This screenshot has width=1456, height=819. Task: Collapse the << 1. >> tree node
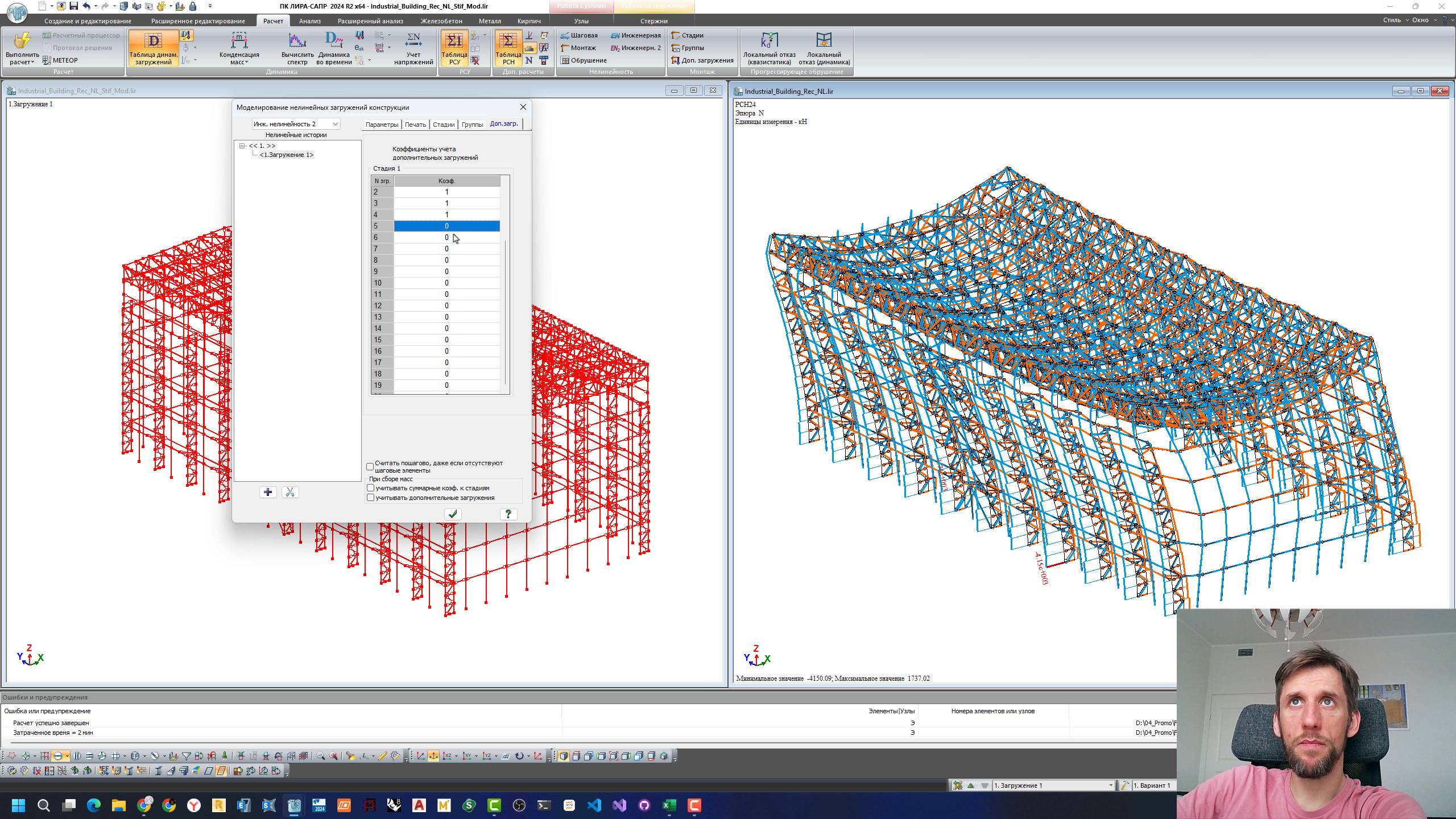pos(242,146)
